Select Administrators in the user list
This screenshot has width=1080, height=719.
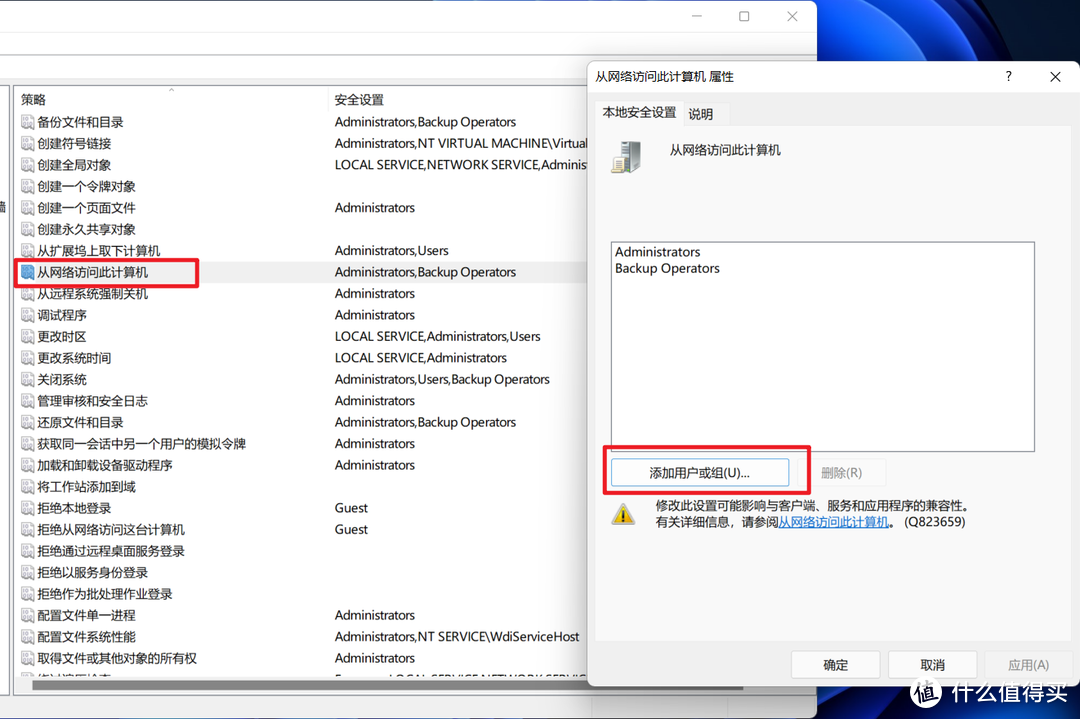[x=657, y=252]
